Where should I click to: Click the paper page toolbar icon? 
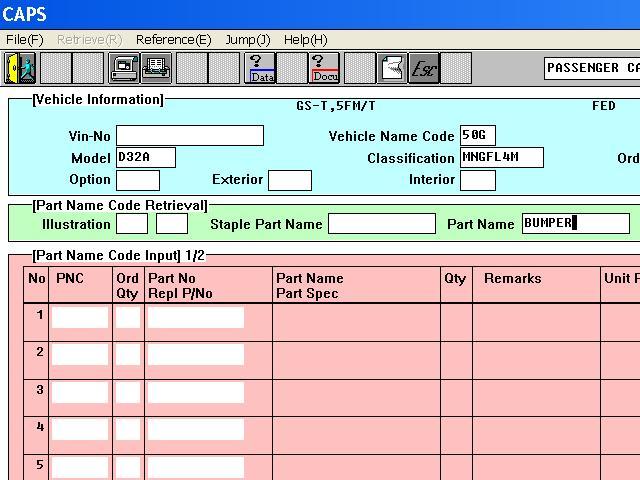(x=392, y=68)
